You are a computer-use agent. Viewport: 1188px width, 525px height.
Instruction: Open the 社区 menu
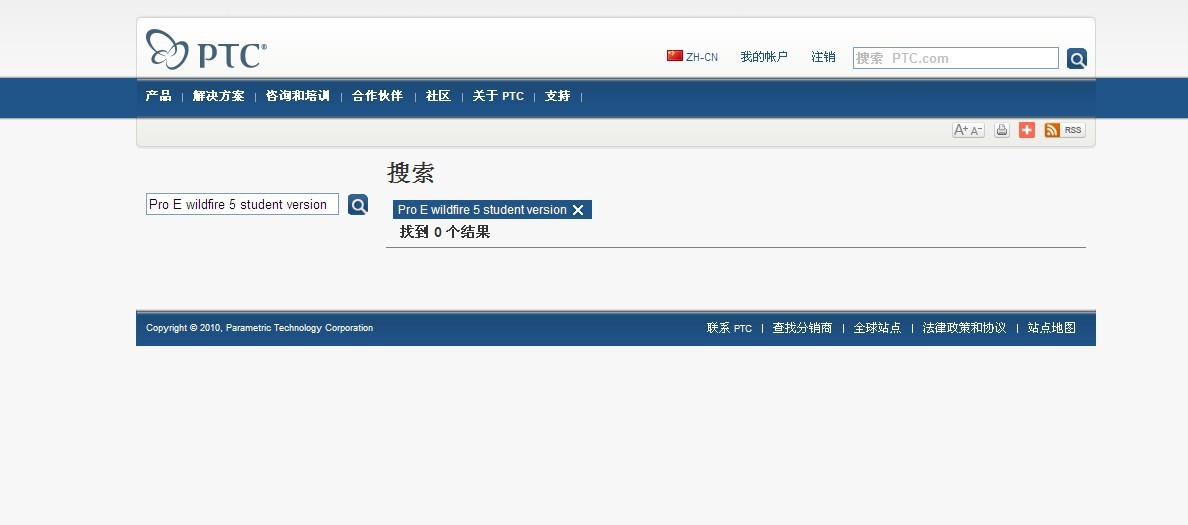(438, 96)
